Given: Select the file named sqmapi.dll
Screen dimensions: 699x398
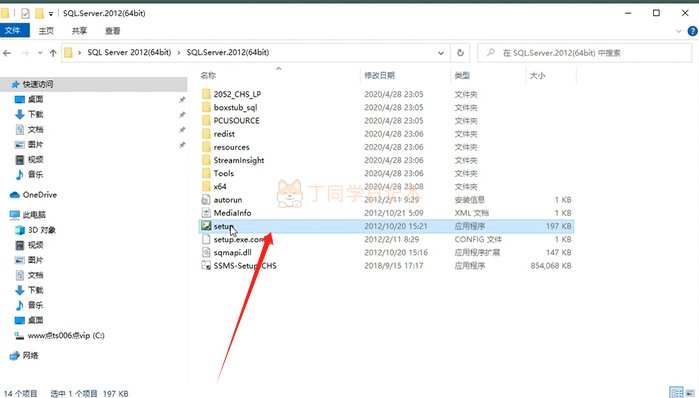Looking at the screenshot, I should pos(232,252).
